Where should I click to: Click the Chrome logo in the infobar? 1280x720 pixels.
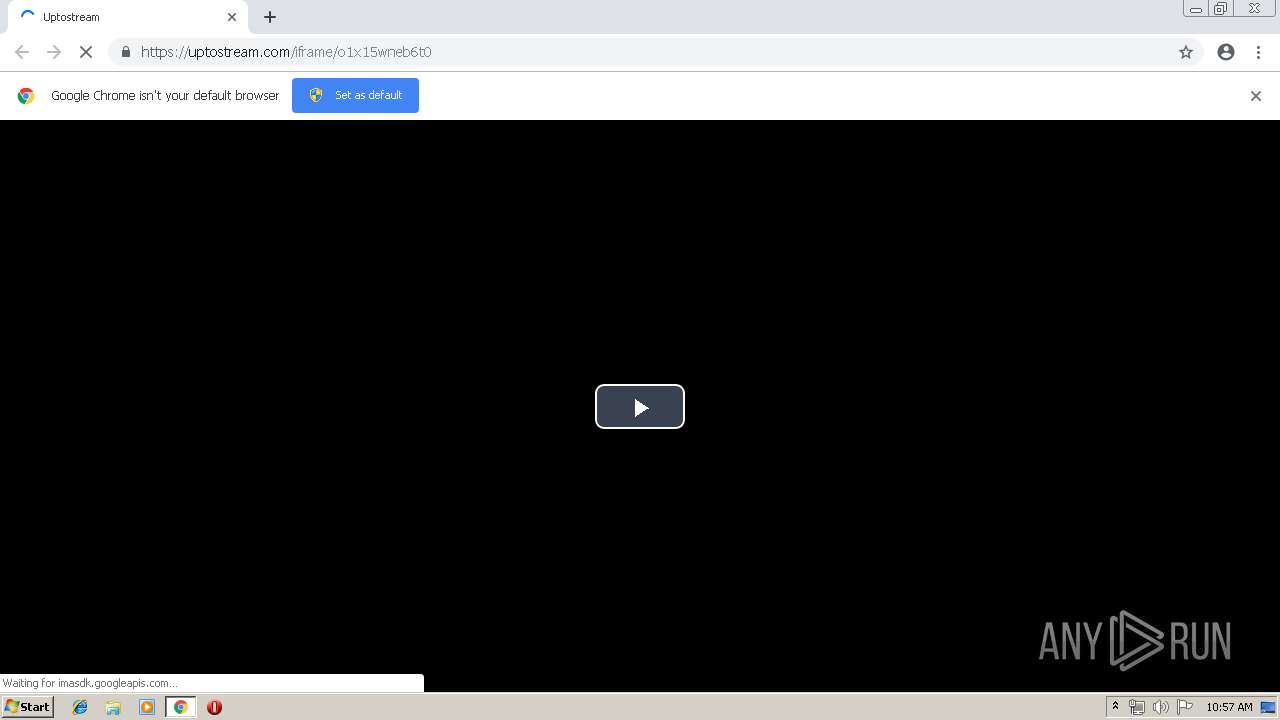[x=26, y=96]
